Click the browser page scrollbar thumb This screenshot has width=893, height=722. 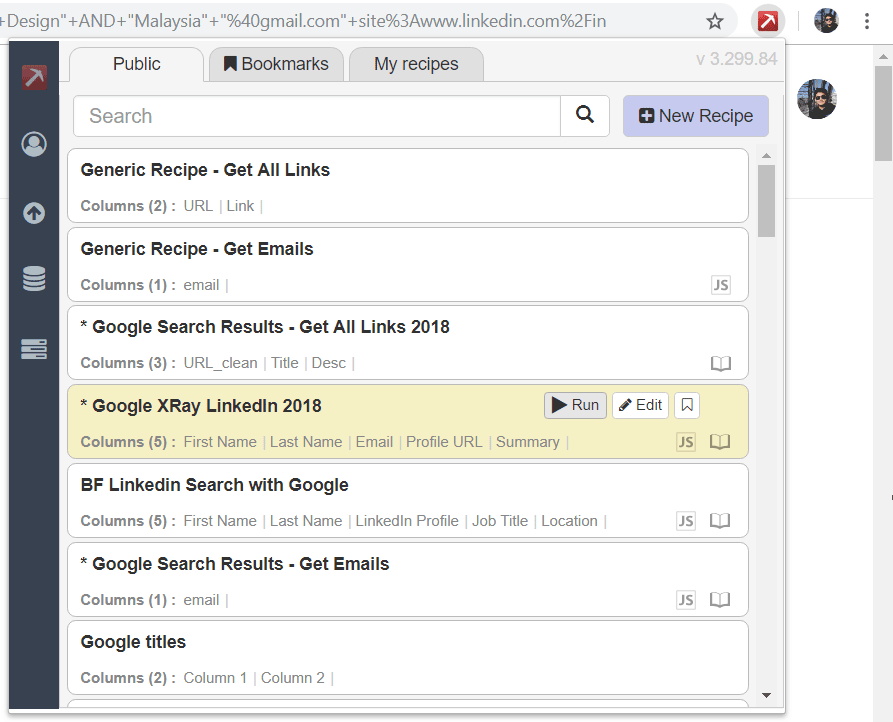[x=883, y=114]
